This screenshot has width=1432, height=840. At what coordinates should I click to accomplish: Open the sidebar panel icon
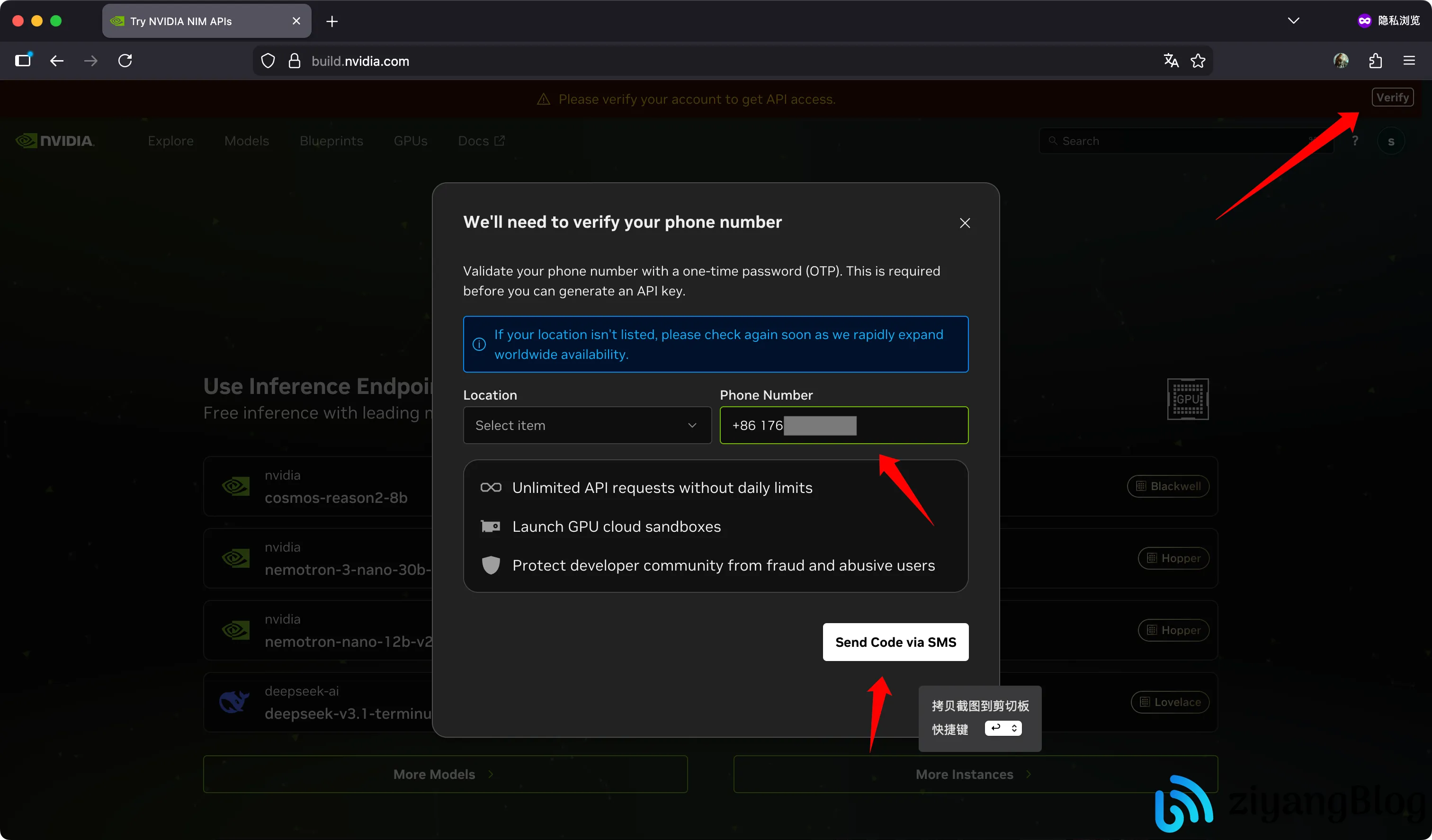click(x=23, y=61)
